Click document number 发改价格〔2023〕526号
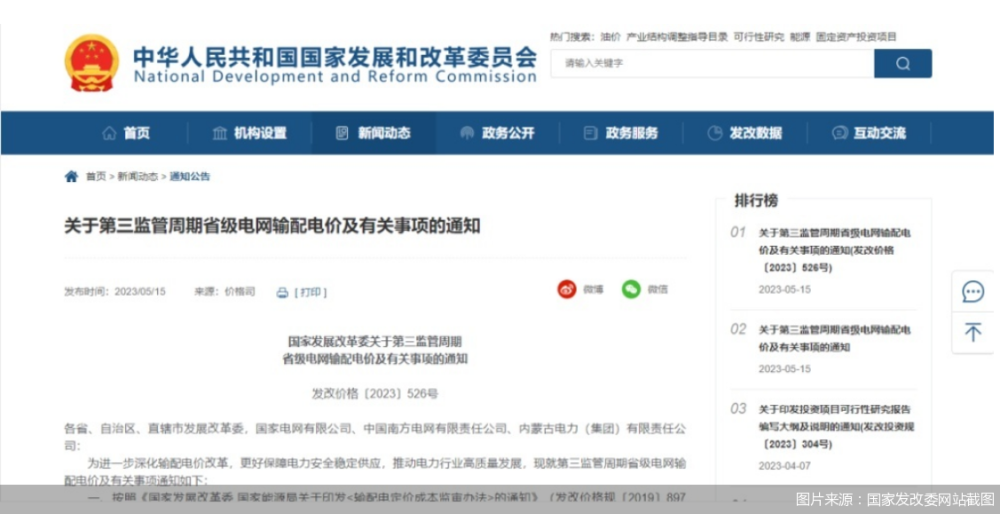Viewport: 1000px width, 514px height. (x=375, y=393)
